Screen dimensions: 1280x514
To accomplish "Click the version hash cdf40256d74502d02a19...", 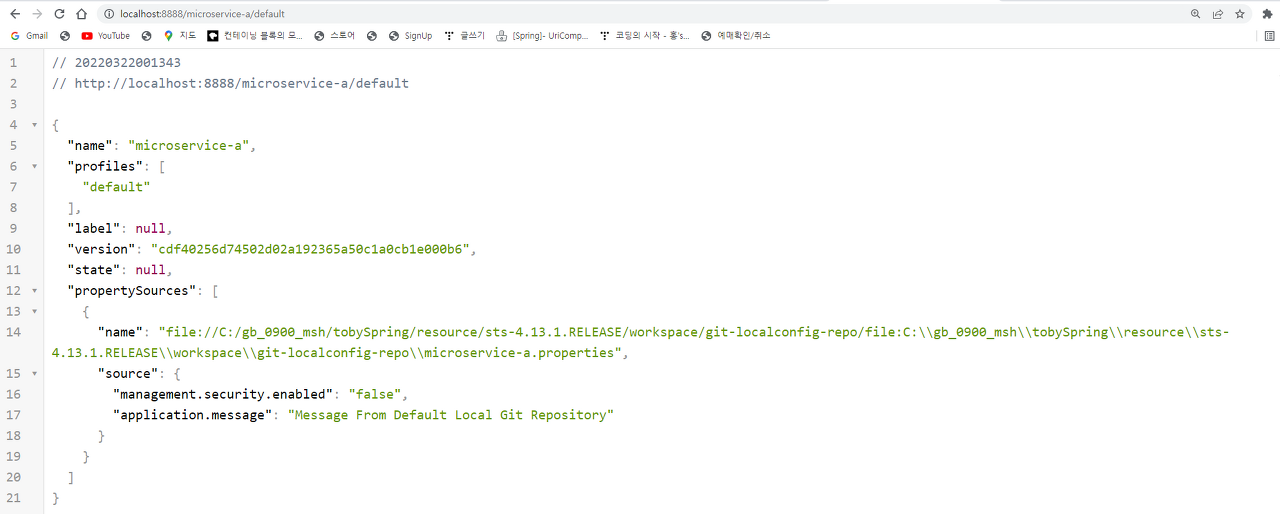I will pos(310,250).
